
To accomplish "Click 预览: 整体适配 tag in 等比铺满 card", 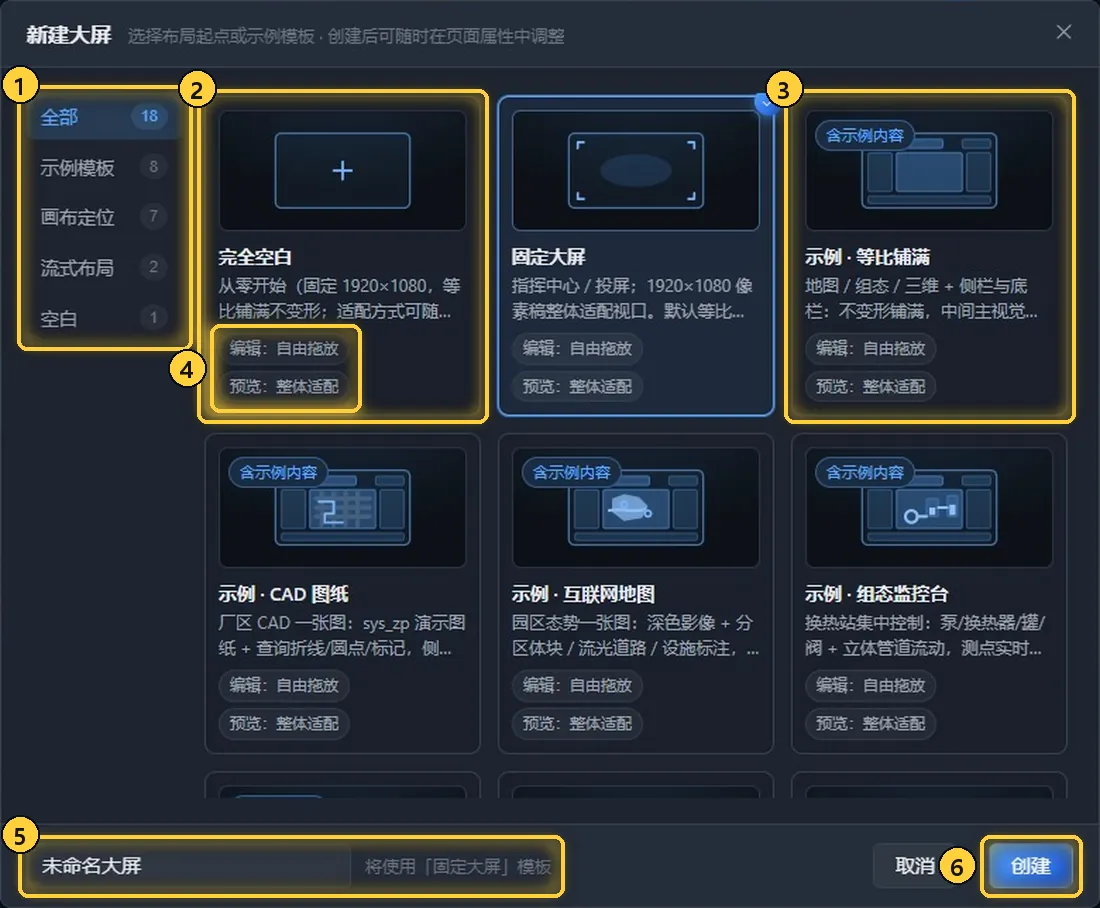I will click(x=870, y=386).
